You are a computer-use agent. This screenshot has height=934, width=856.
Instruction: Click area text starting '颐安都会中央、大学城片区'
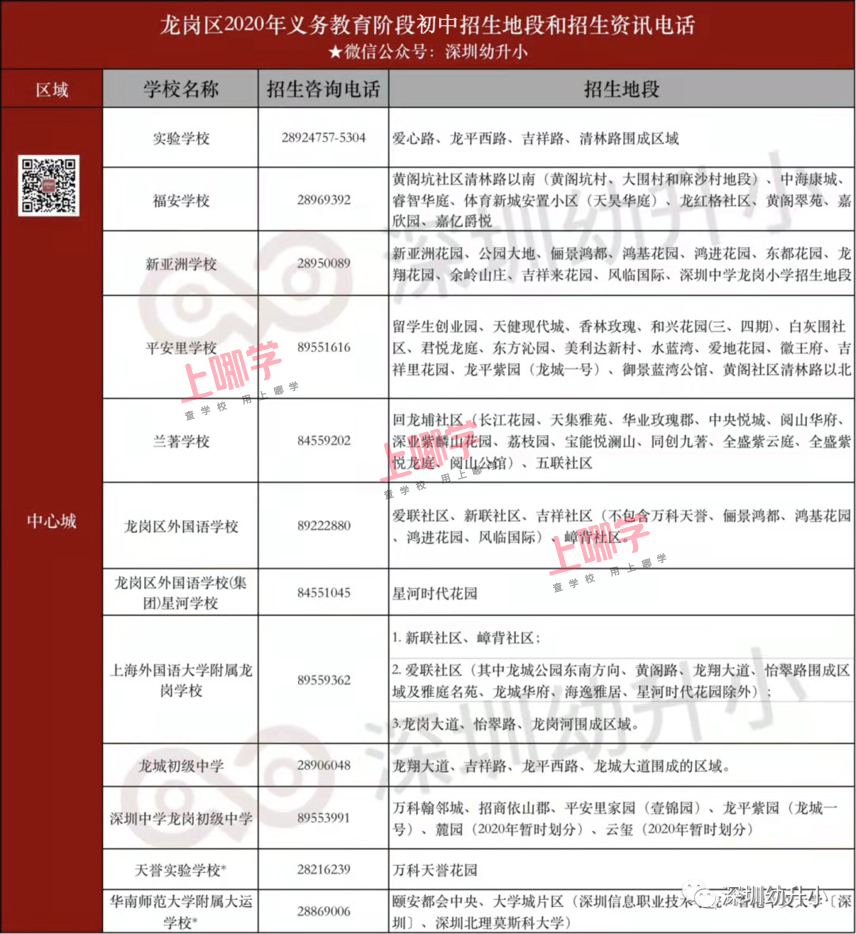622,912
